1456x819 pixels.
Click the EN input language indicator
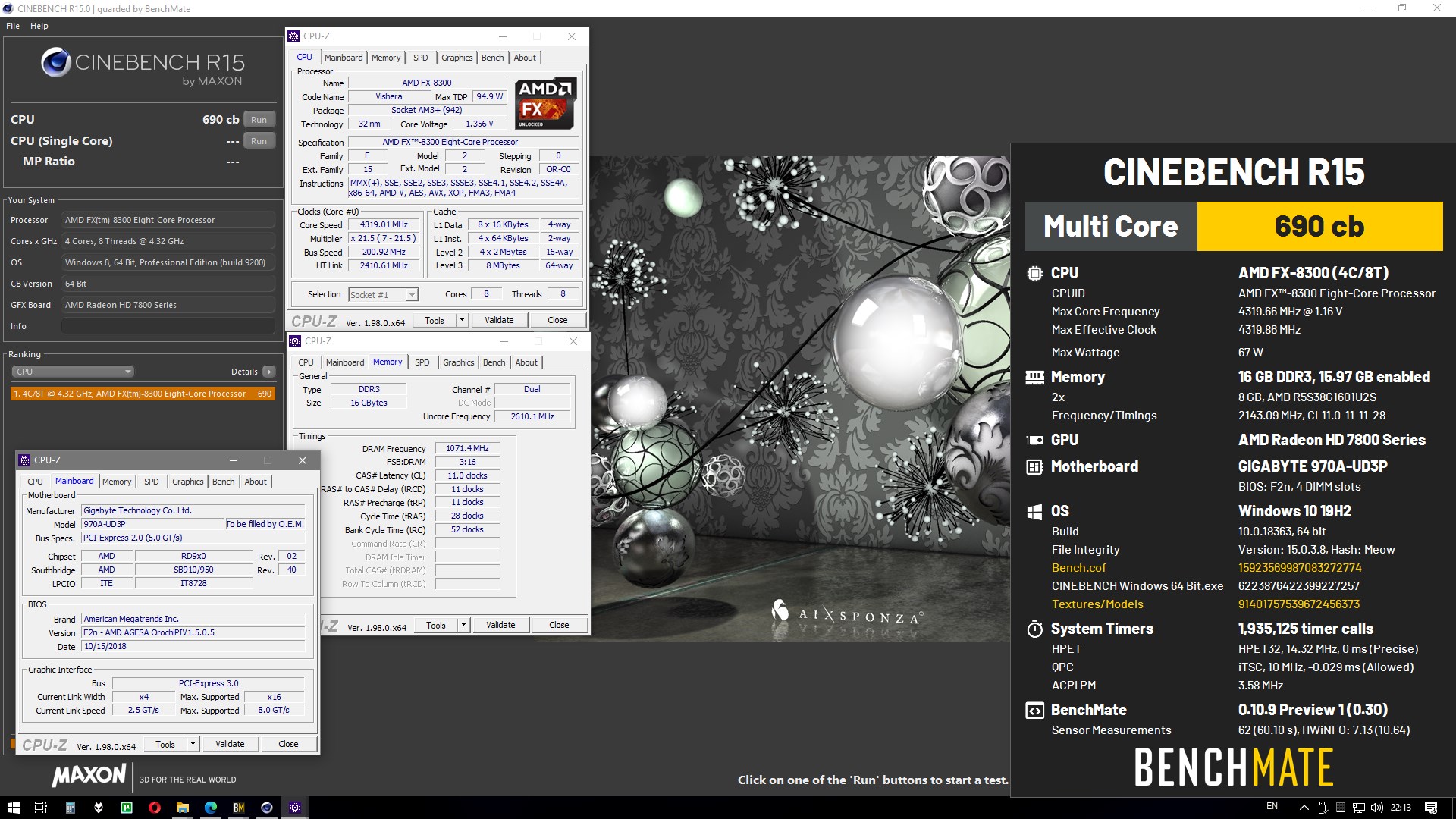[1272, 807]
